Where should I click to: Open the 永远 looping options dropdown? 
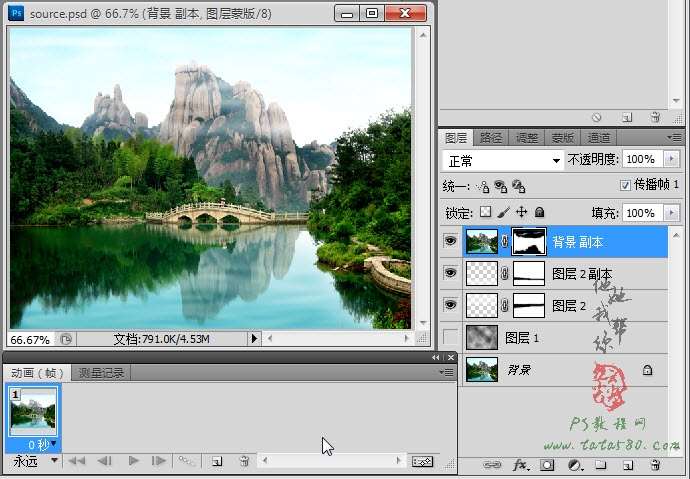[x=55, y=461]
